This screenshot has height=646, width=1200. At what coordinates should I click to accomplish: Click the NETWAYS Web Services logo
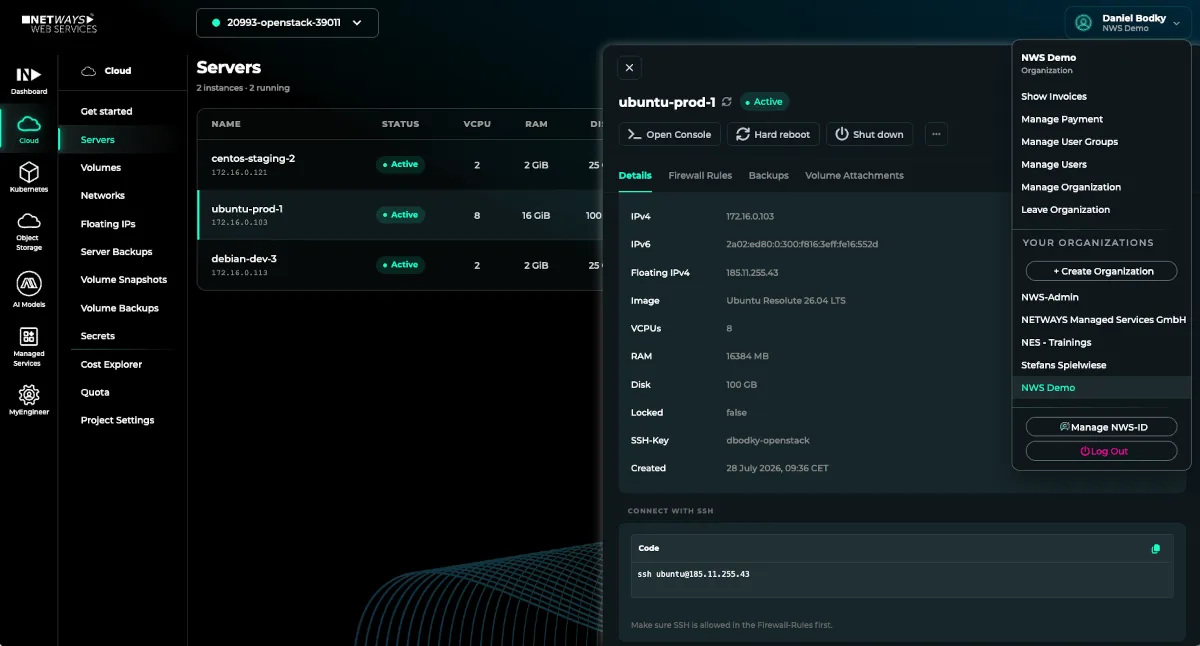click(x=58, y=22)
